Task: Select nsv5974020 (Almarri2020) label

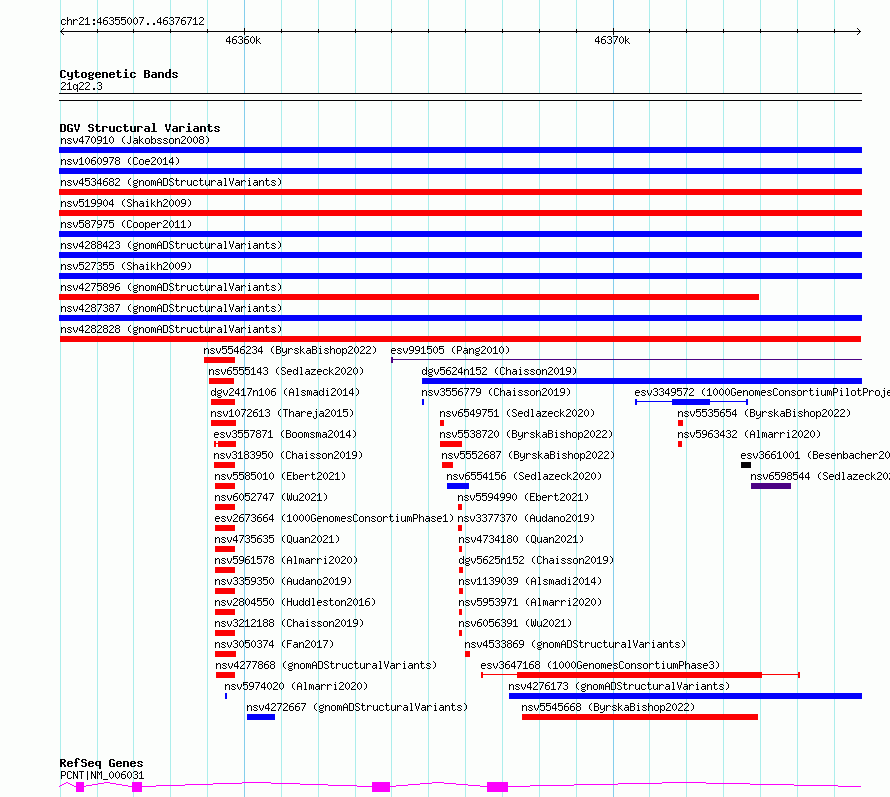Action: [296, 686]
